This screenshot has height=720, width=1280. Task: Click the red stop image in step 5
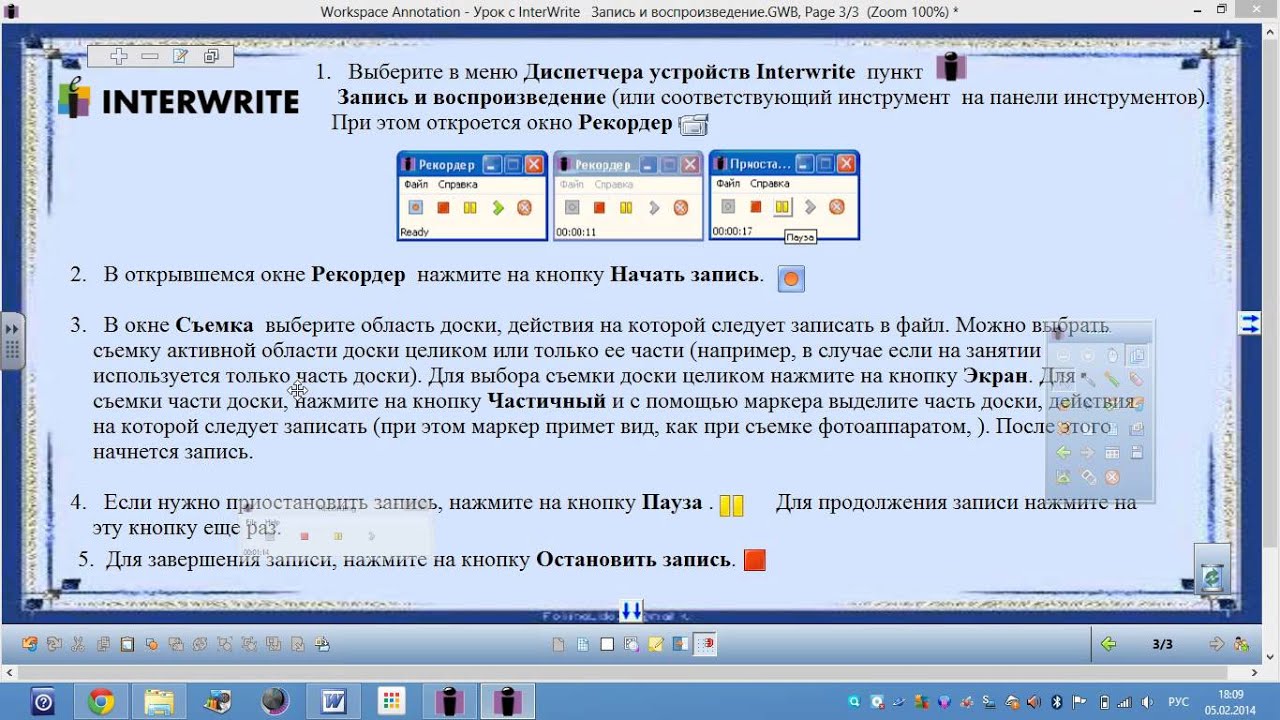click(755, 560)
